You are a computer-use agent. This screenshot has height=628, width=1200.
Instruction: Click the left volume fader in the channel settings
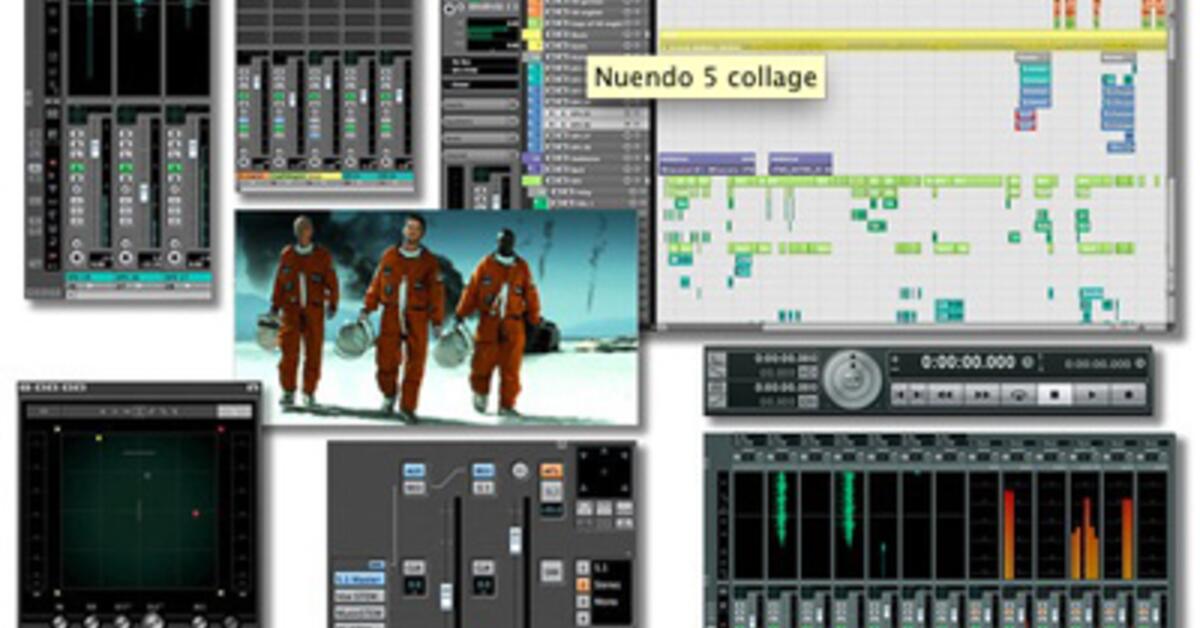(446, 598)
